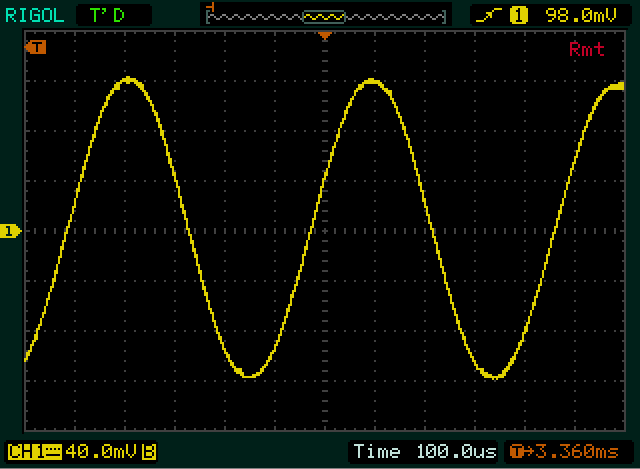Click the orange T tag at grid top-left
The image size is (640, 469).
[37, 47]
